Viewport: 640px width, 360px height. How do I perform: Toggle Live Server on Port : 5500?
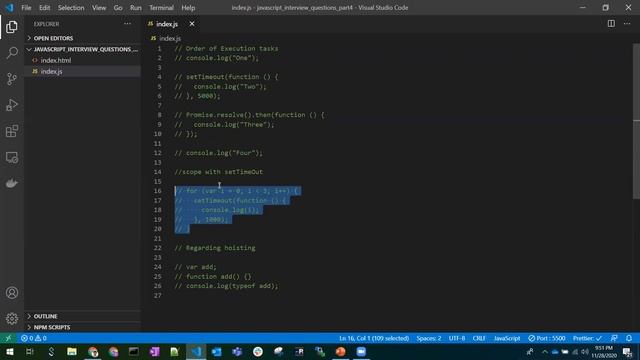click(x=547, y=338)
